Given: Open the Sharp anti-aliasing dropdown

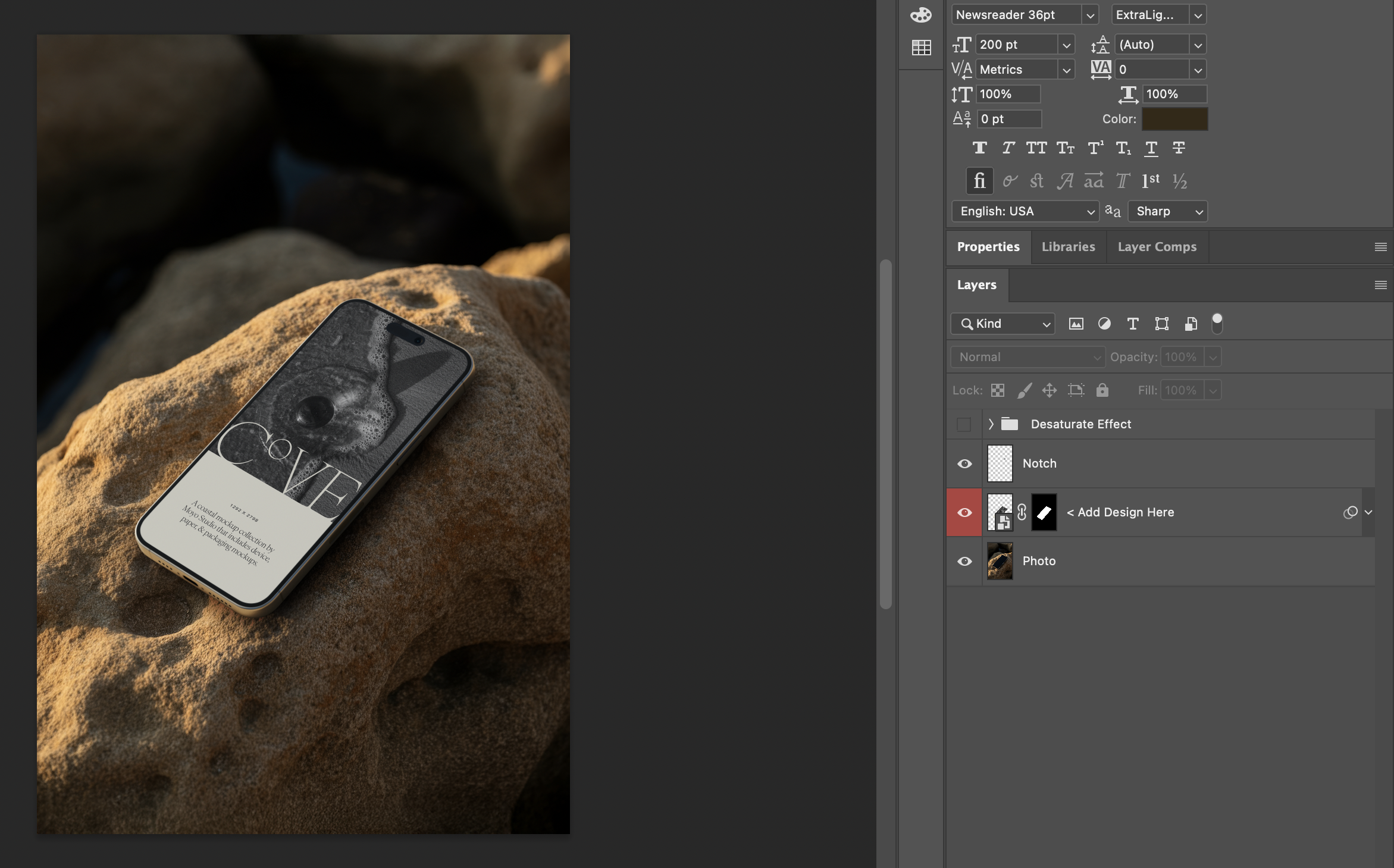Looking at the screenshot, I should 1167,211.
